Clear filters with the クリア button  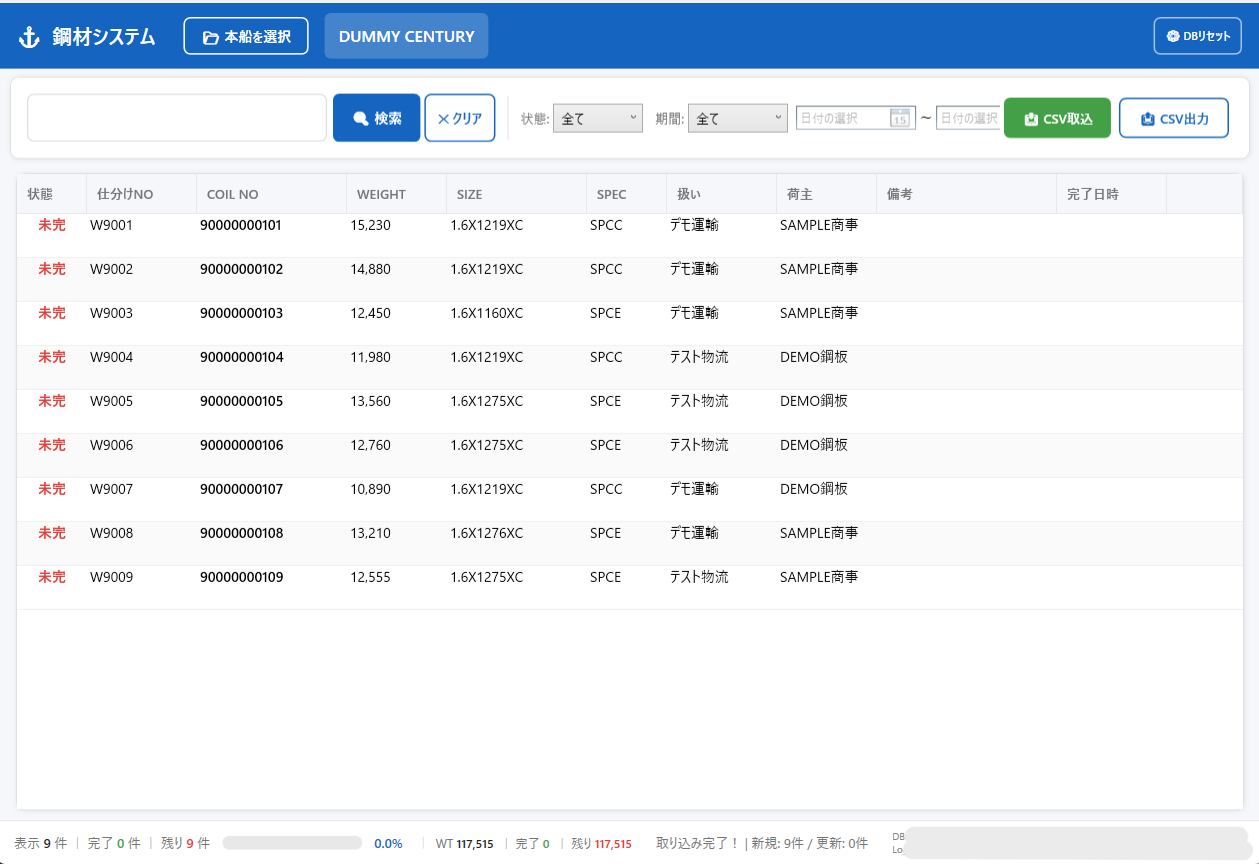pyautogui.click(x=460, y=118)
